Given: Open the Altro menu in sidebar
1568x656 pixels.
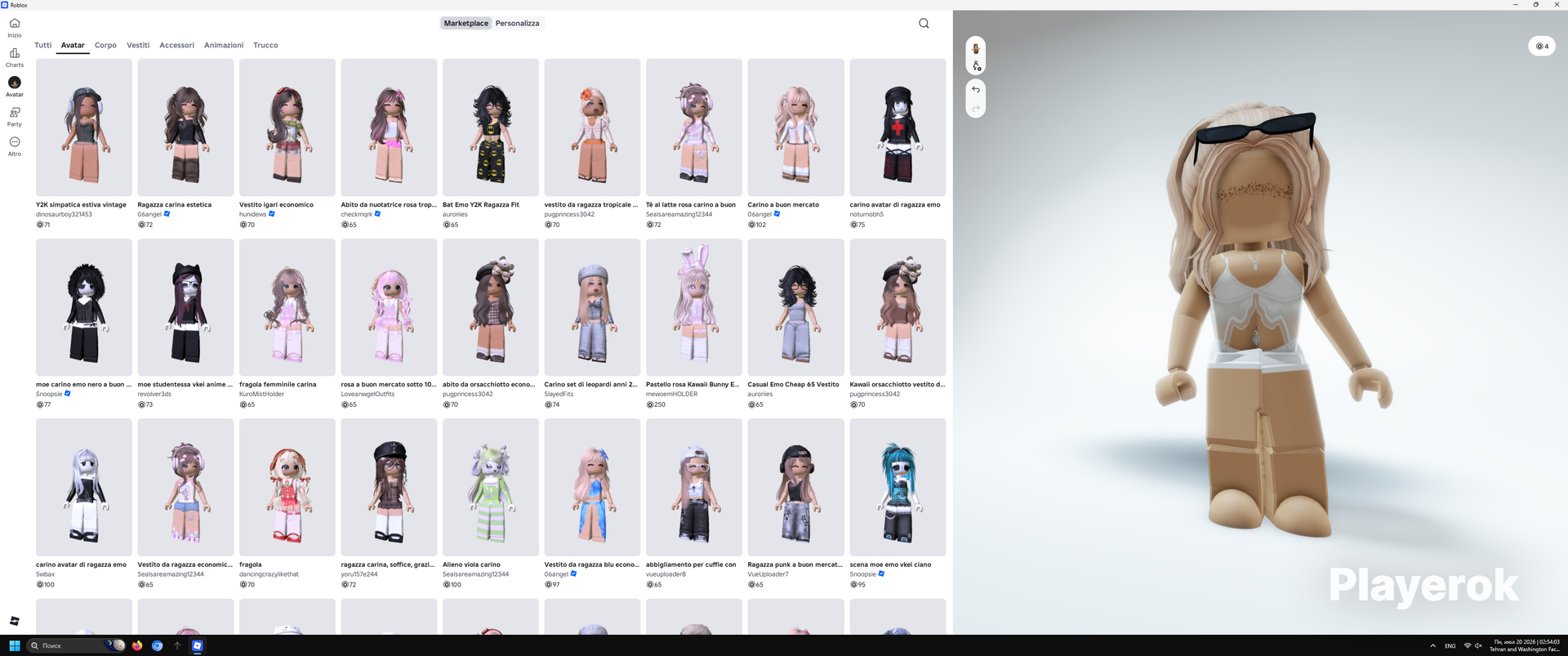Looking at the screenshot, I should click(x=15, y=146).
